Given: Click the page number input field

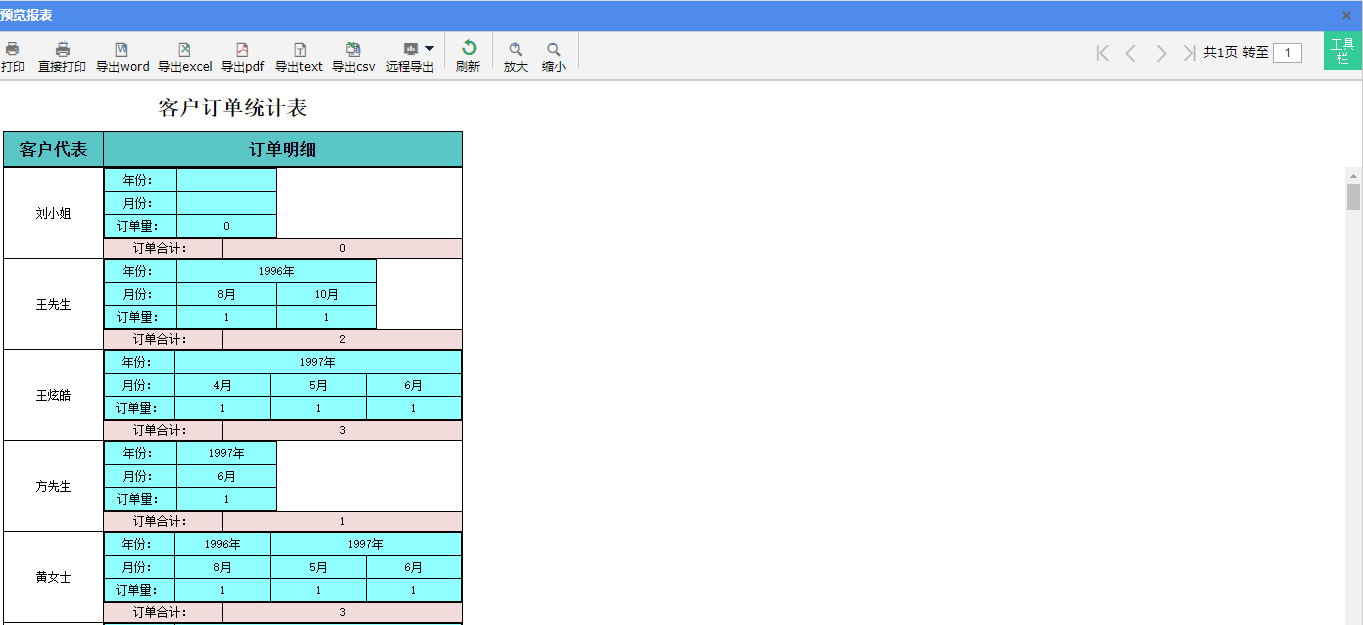Looking at the screenshot, I should [1287, 53].
